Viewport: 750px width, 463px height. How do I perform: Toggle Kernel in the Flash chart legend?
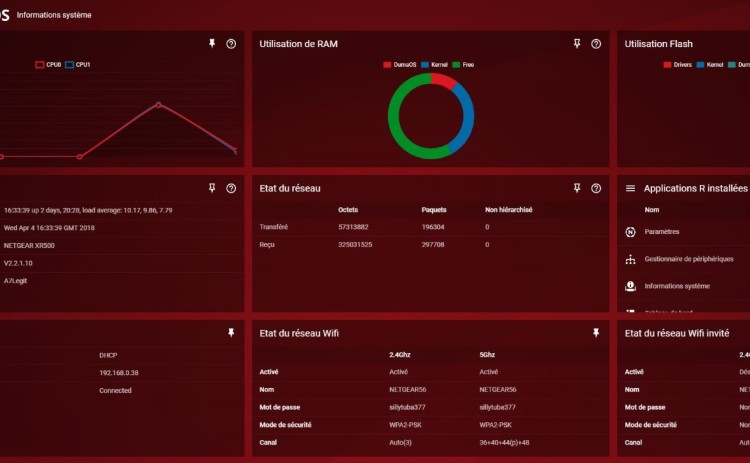(x=710, y=65)
